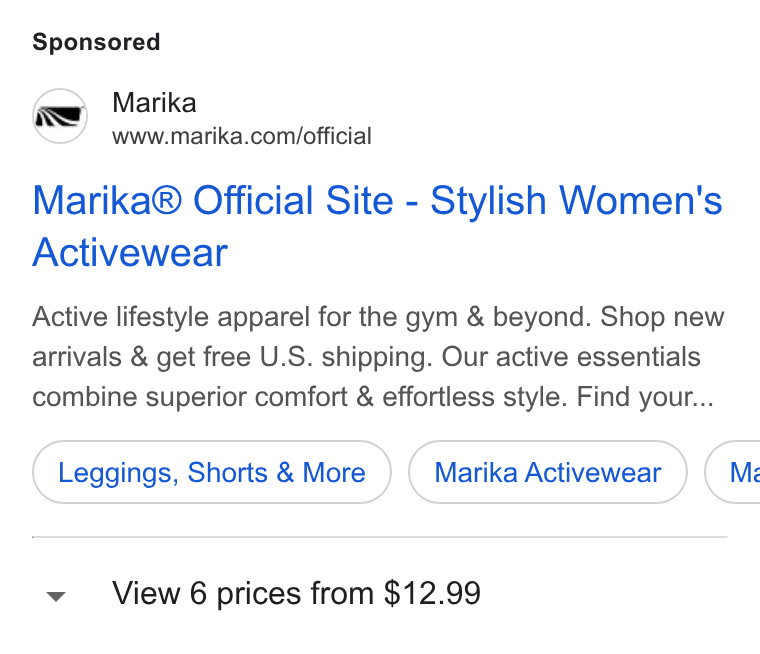Screen dimensions: 760x654
Task: Click the ad description paragraph
Action: (378, 357)
